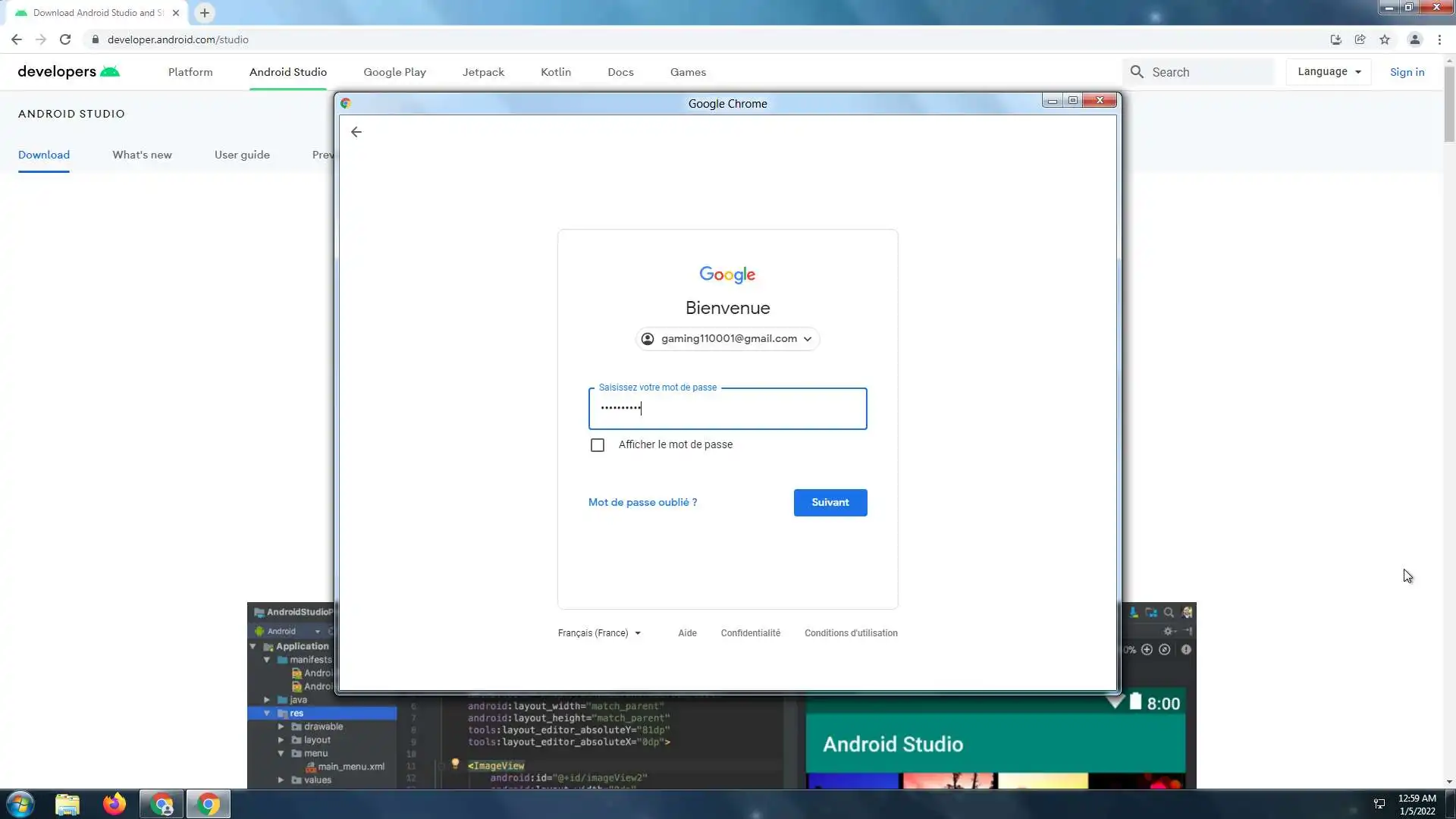
Task: Click the Suivant button
Action: point(830,503)
